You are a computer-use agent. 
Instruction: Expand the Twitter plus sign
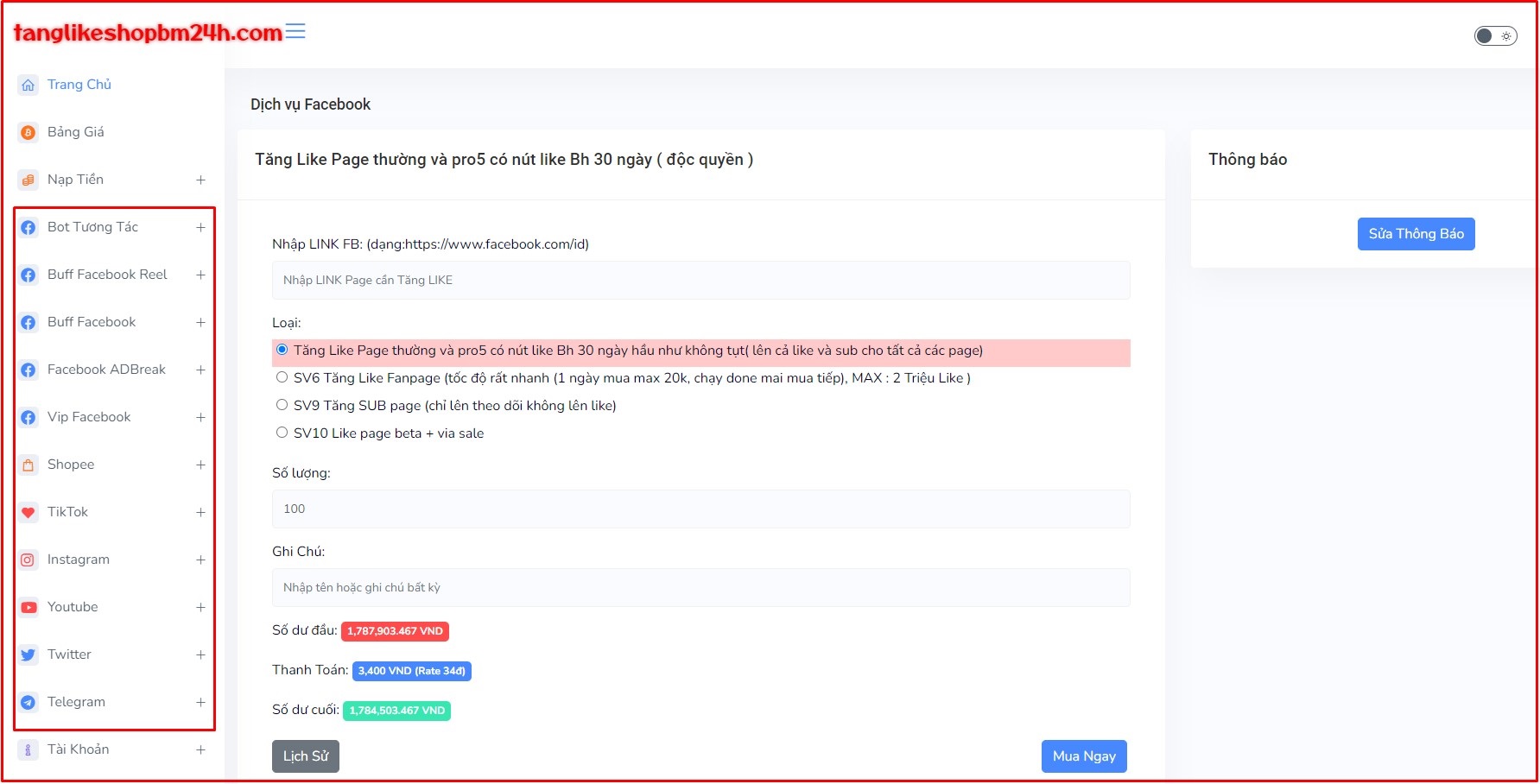[200, 654]
